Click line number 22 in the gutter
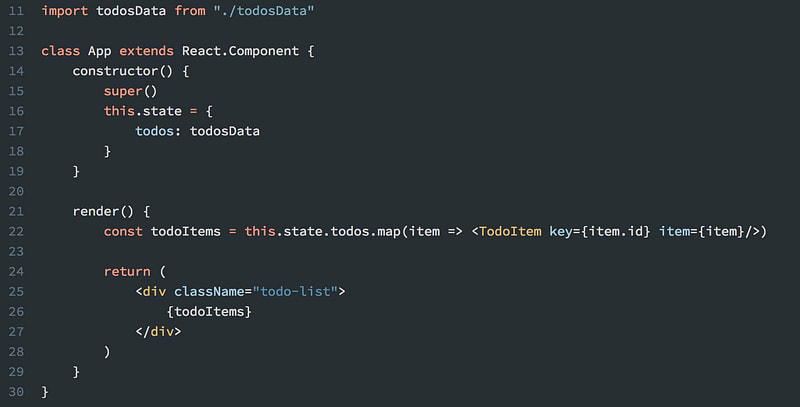Image resolution: width=800 pixels, height=407 pixels. (16, 232)
